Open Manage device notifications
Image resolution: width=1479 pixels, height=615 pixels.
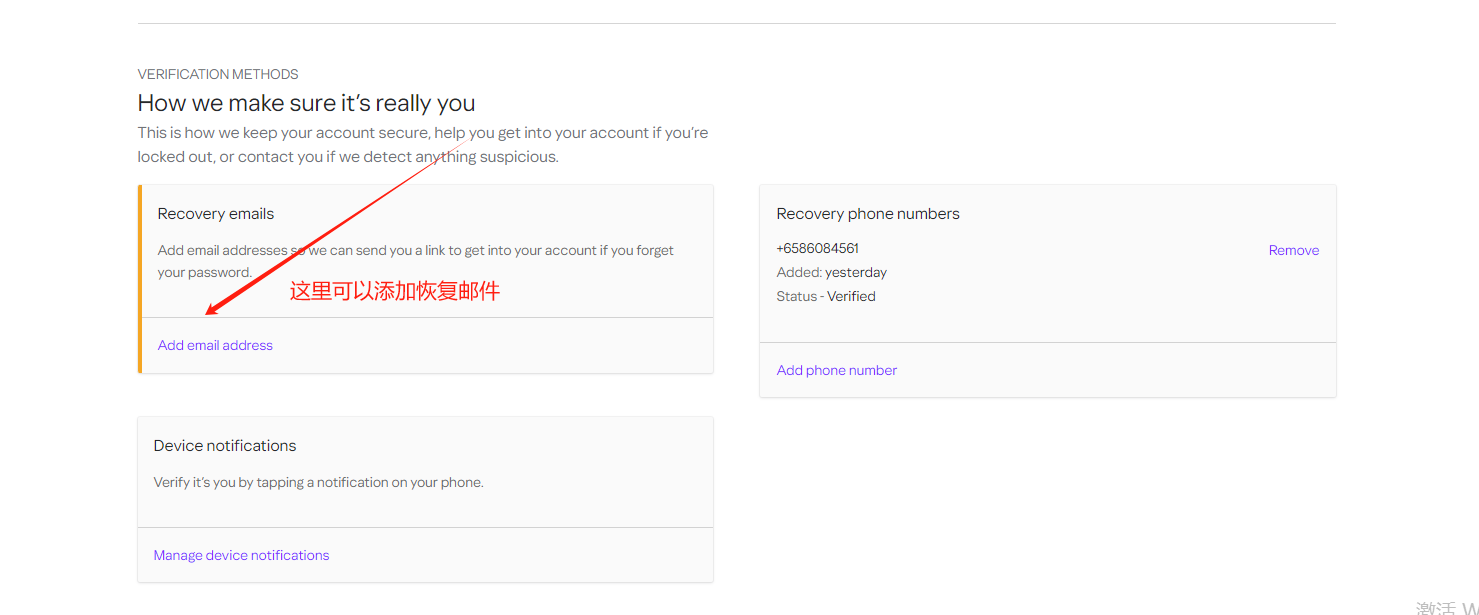pyautogui.click(x=241, y=555)
